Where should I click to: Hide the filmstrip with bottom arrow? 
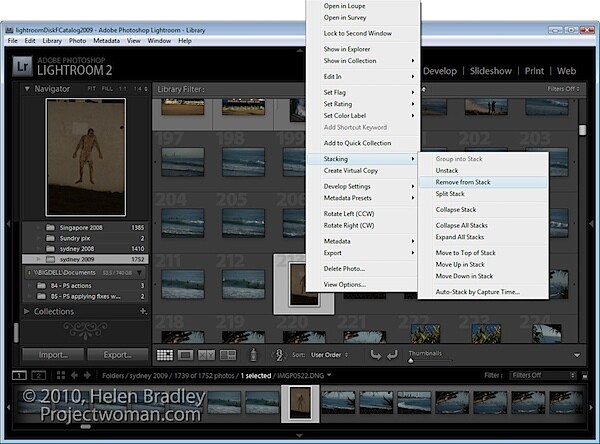pyautogui.click(x=300, y=436)
